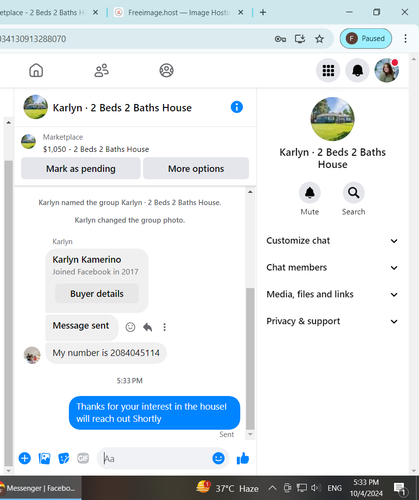Expand Chat members section

pos(332,268)
